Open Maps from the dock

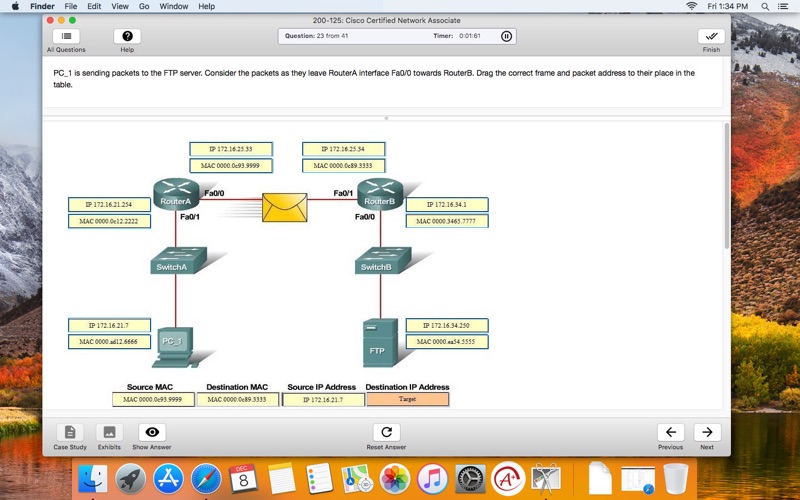pos(357,479)
